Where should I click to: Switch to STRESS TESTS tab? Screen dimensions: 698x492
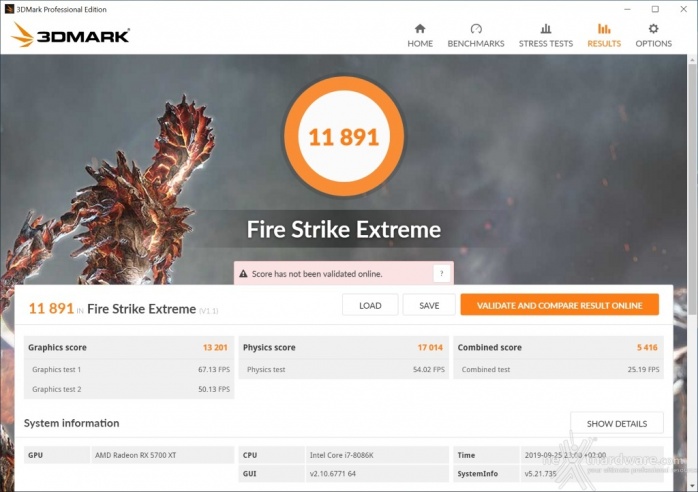pyautogui.click(x=546, y=36)
